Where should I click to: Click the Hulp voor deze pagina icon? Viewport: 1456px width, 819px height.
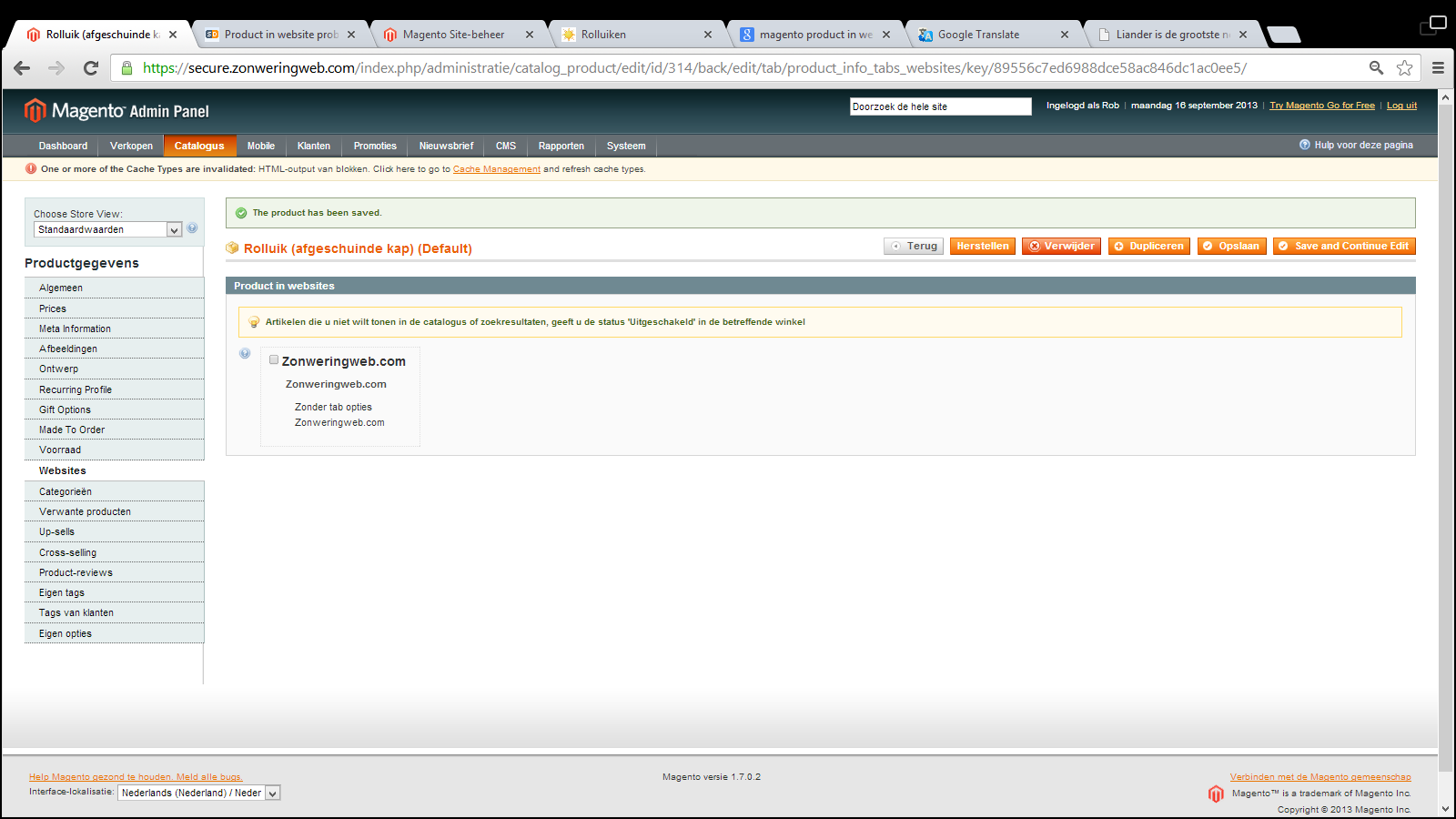point(1305,145)
